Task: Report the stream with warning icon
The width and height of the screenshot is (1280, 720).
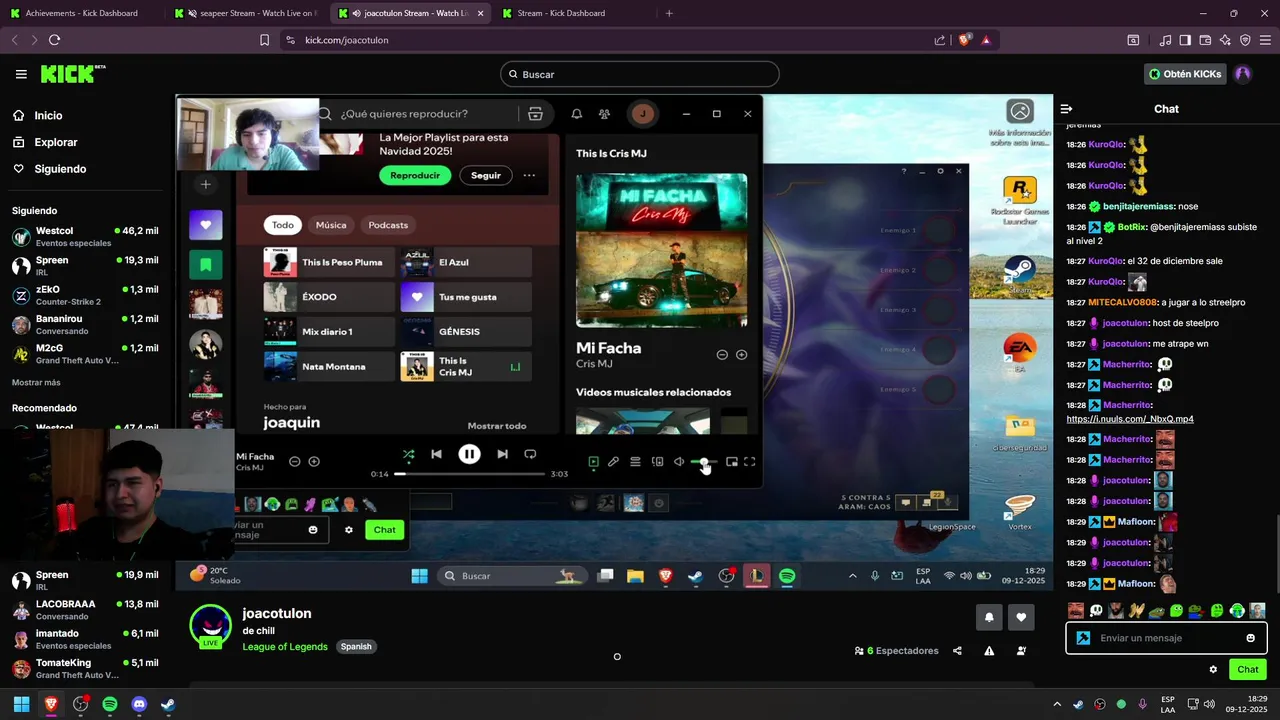Action: tap(989, 651)
